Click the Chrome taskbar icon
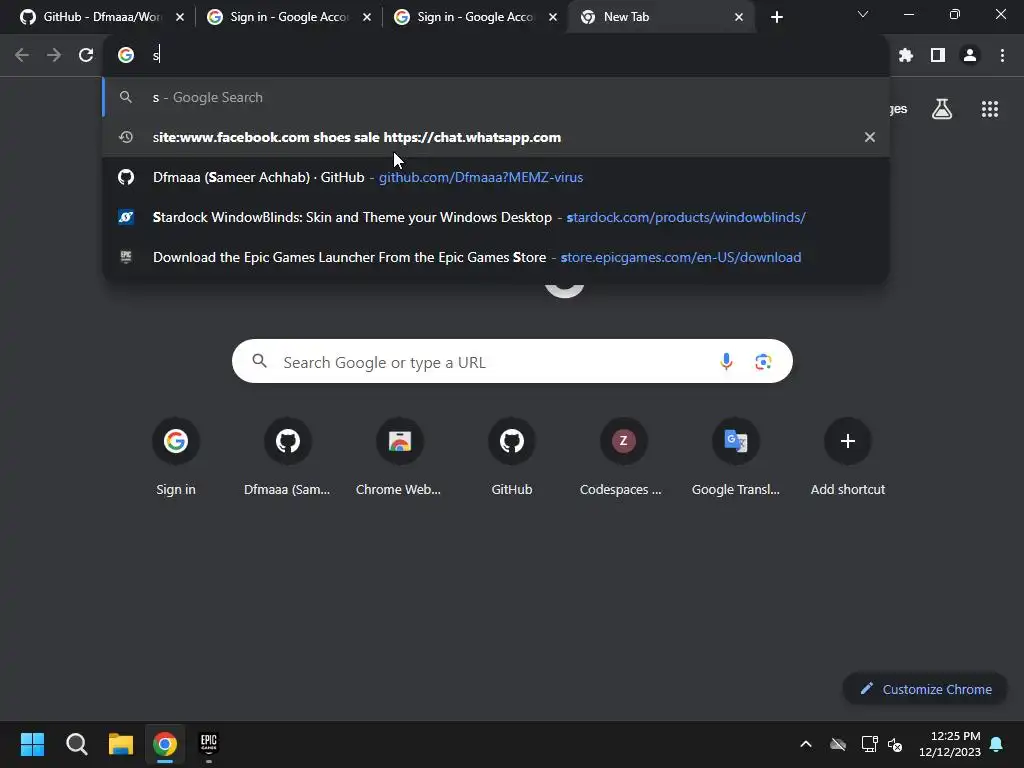 165,744
